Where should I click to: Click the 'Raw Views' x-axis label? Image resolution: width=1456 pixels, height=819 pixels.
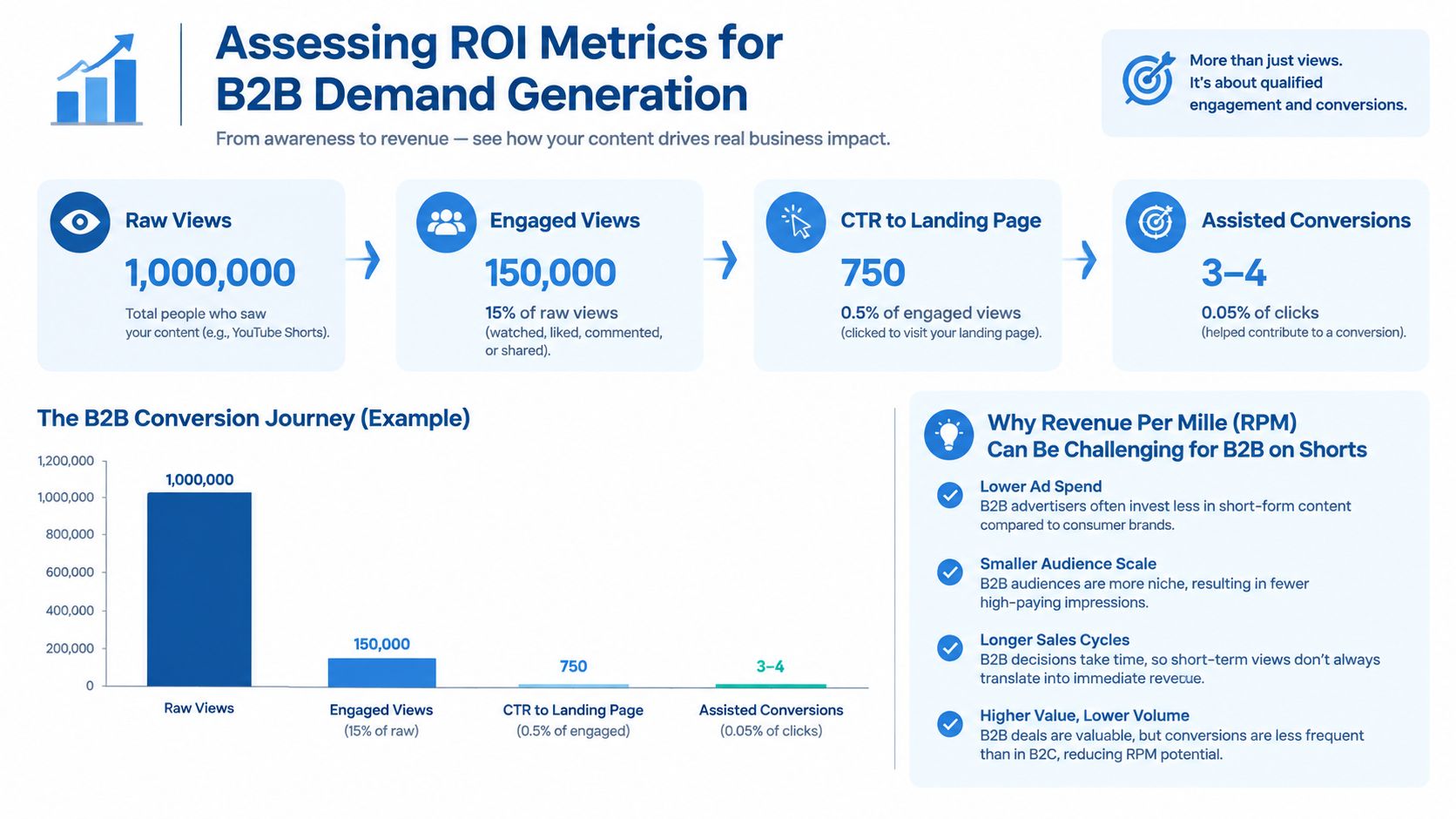coord(199,708)
